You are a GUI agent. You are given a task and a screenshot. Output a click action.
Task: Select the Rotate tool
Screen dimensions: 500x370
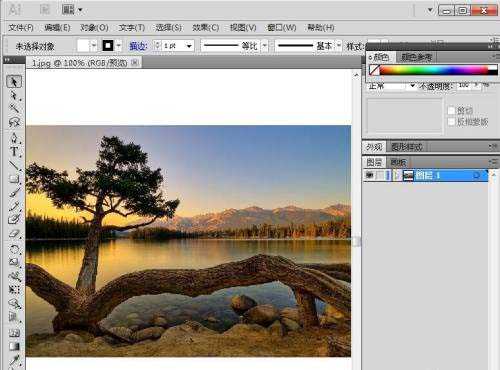pos(14,248)
